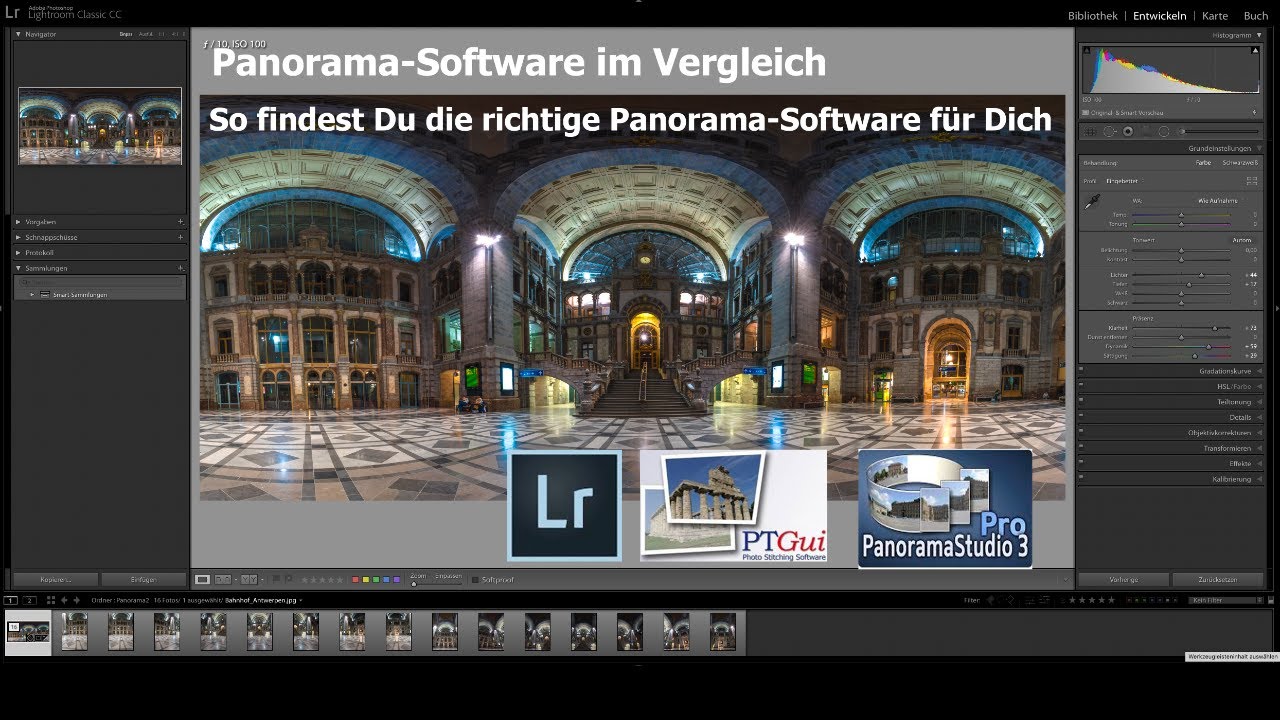Expand the Vorgaben panel
Viewport: 1280px width, 720px height.
18,221
